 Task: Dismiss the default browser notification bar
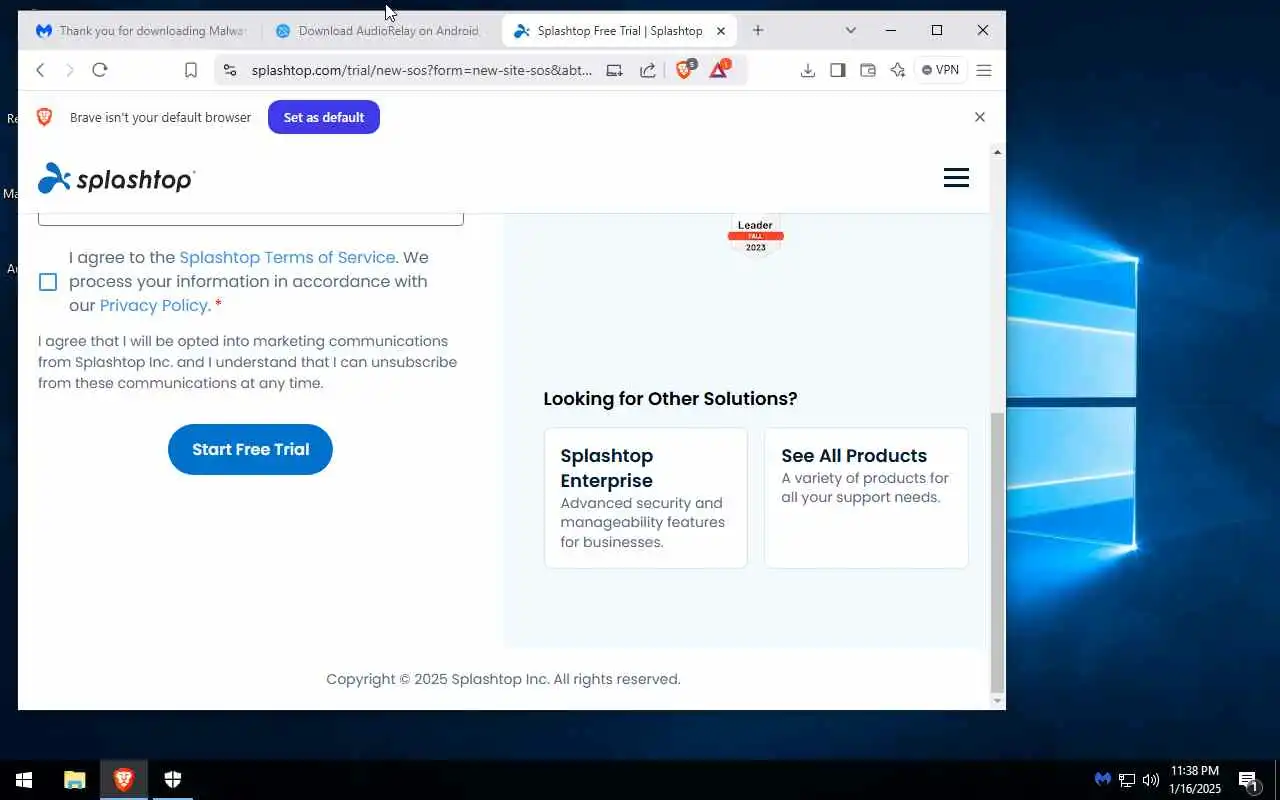(980, 117)
